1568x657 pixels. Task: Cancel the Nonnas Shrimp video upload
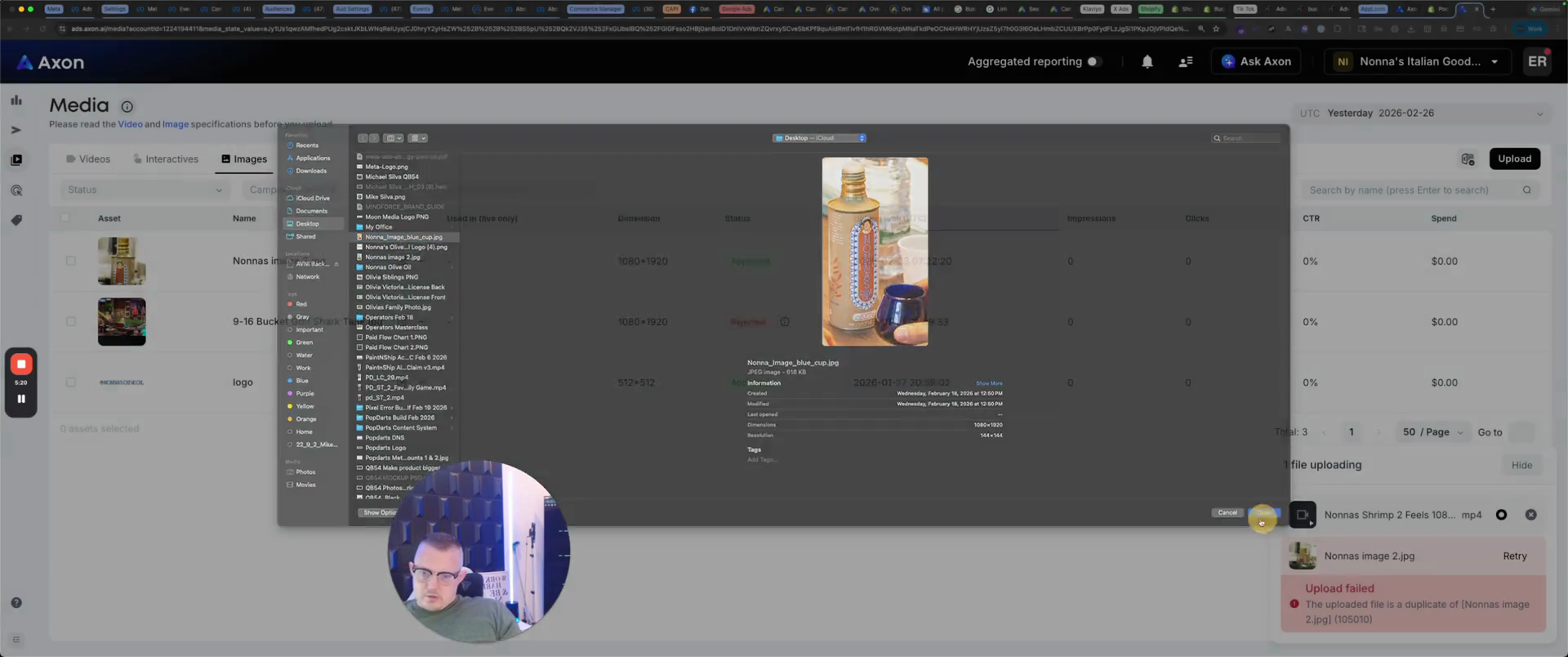(1530, 515)
